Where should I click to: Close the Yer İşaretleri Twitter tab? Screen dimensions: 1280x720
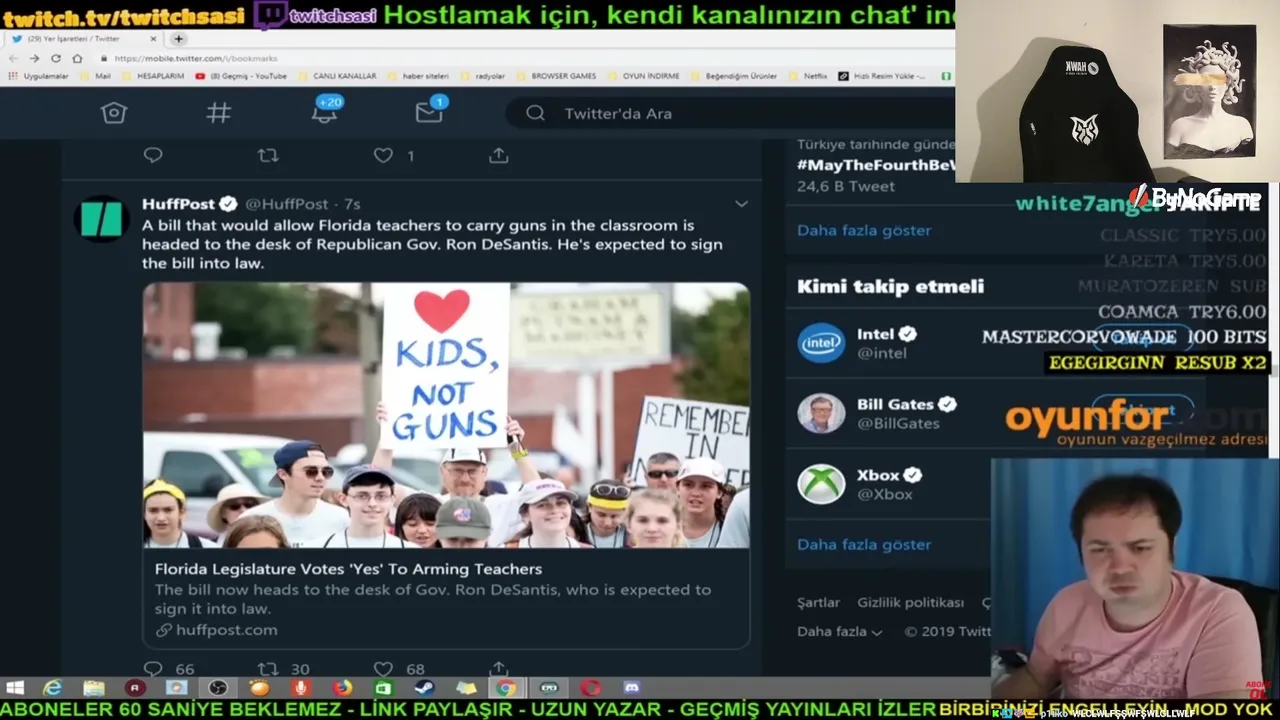tap(153, 39)
